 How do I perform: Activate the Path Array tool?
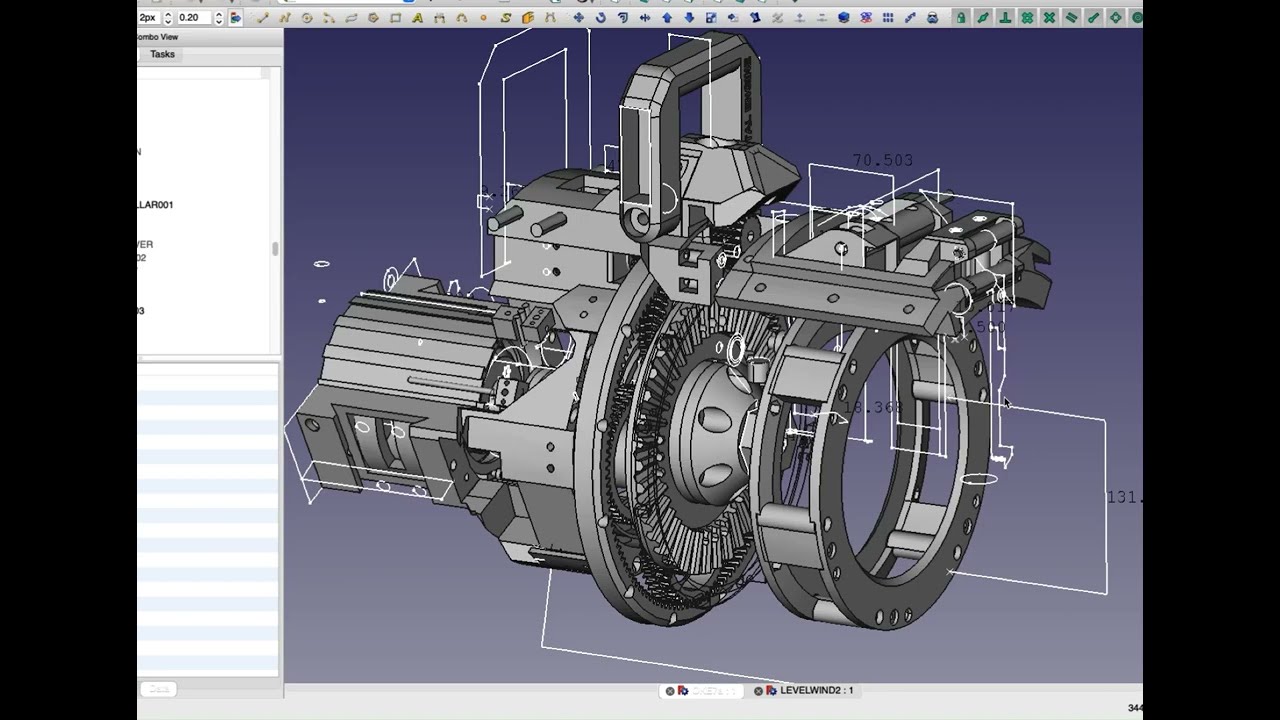tap(909, 18)
